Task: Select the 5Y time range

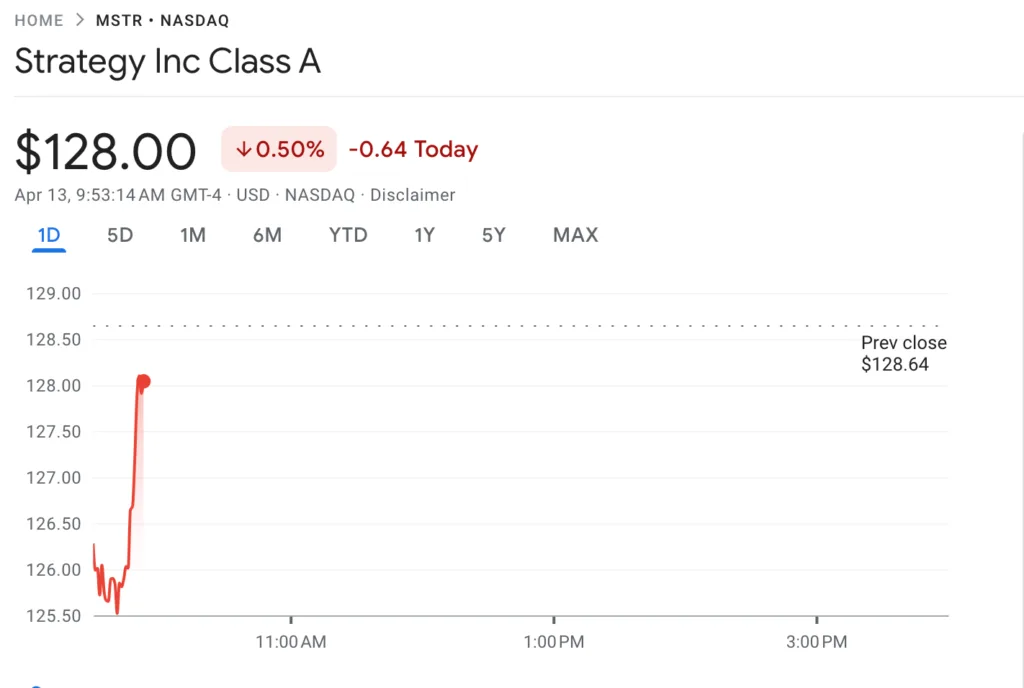Action: coord(493,235)
